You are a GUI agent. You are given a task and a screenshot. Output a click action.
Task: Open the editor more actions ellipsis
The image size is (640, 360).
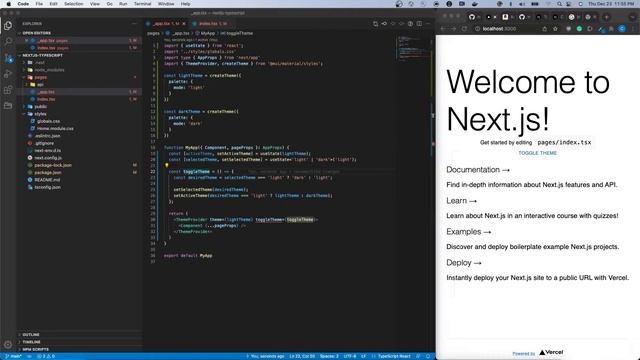pos(428,24)
